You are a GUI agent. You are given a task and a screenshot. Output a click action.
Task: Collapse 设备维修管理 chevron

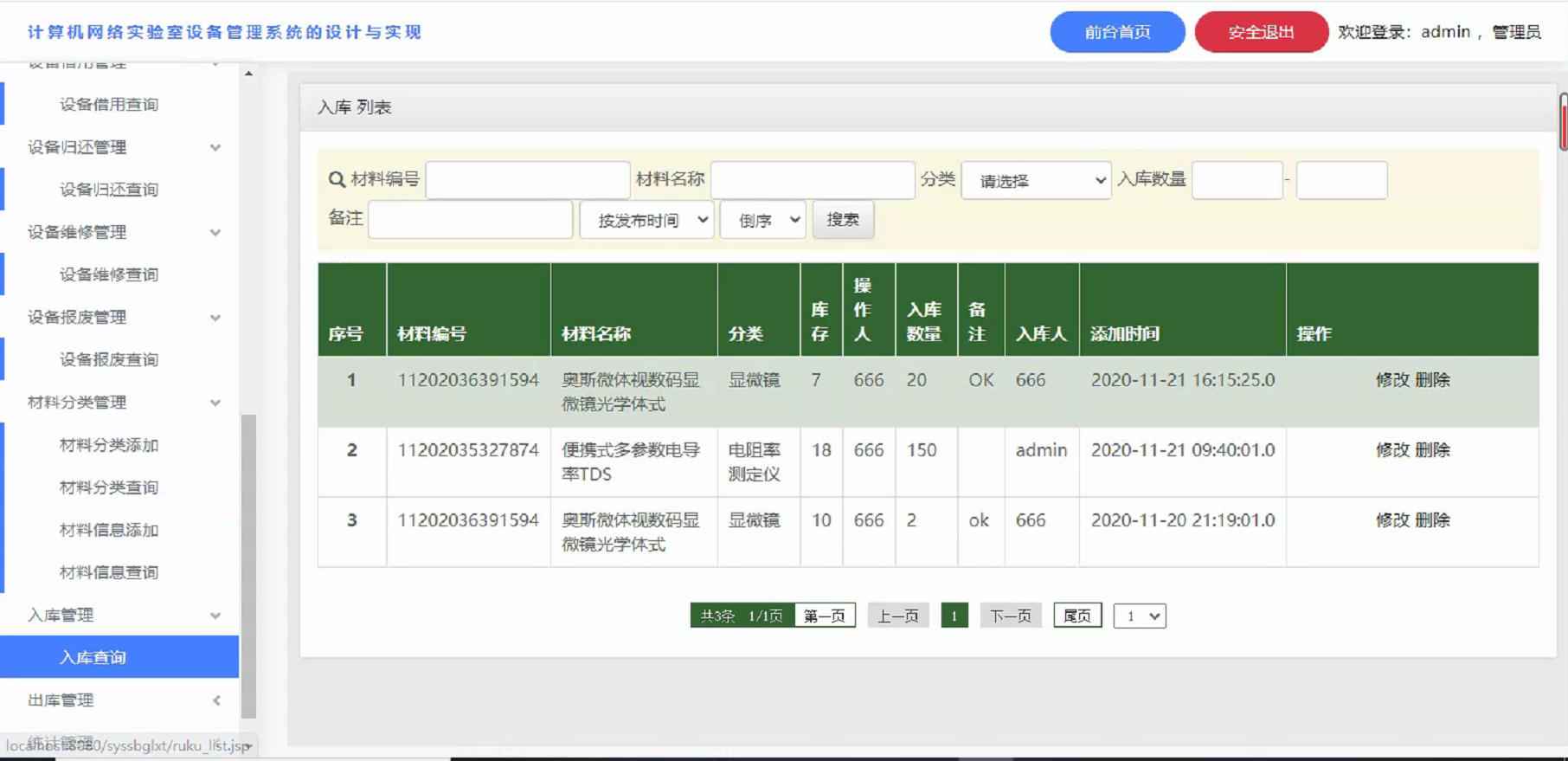215,232
